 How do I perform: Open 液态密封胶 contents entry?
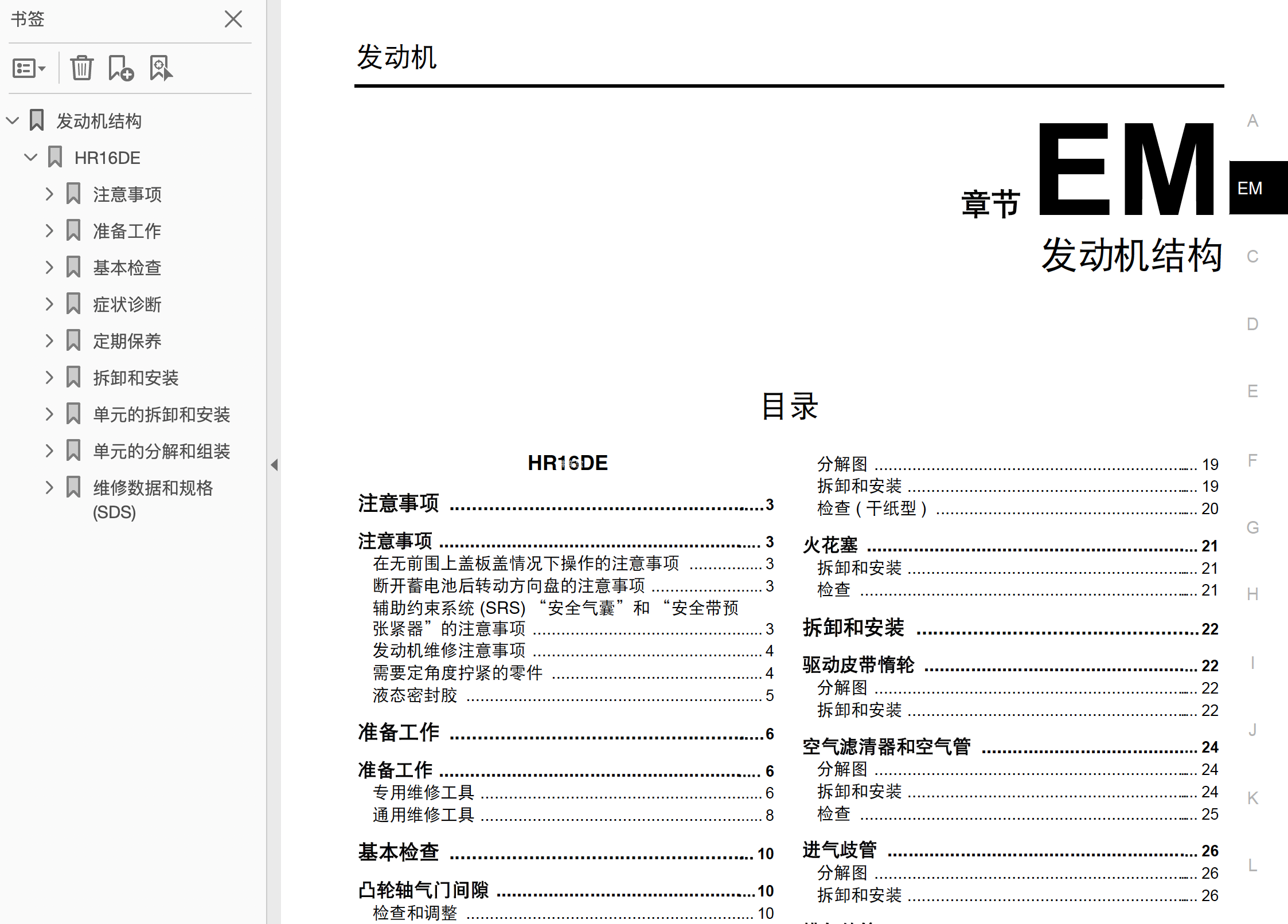coord(573,695)
